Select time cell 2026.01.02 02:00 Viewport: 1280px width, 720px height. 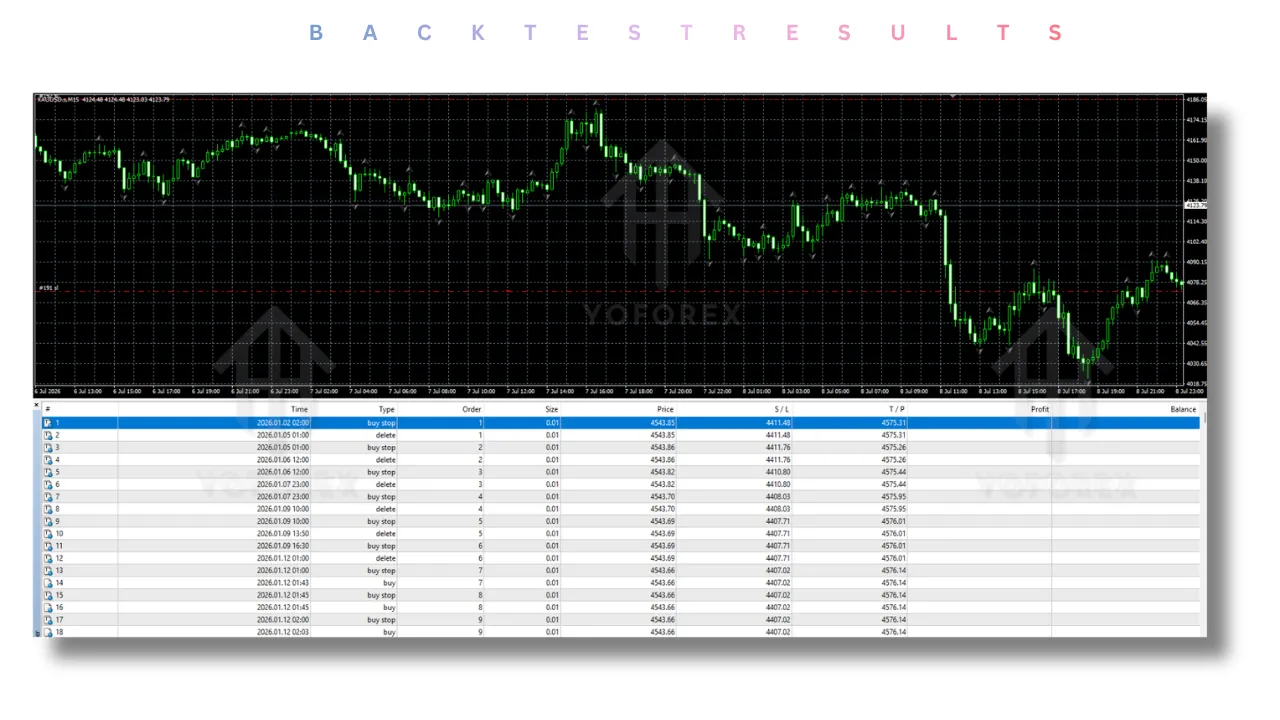[282, 423]
